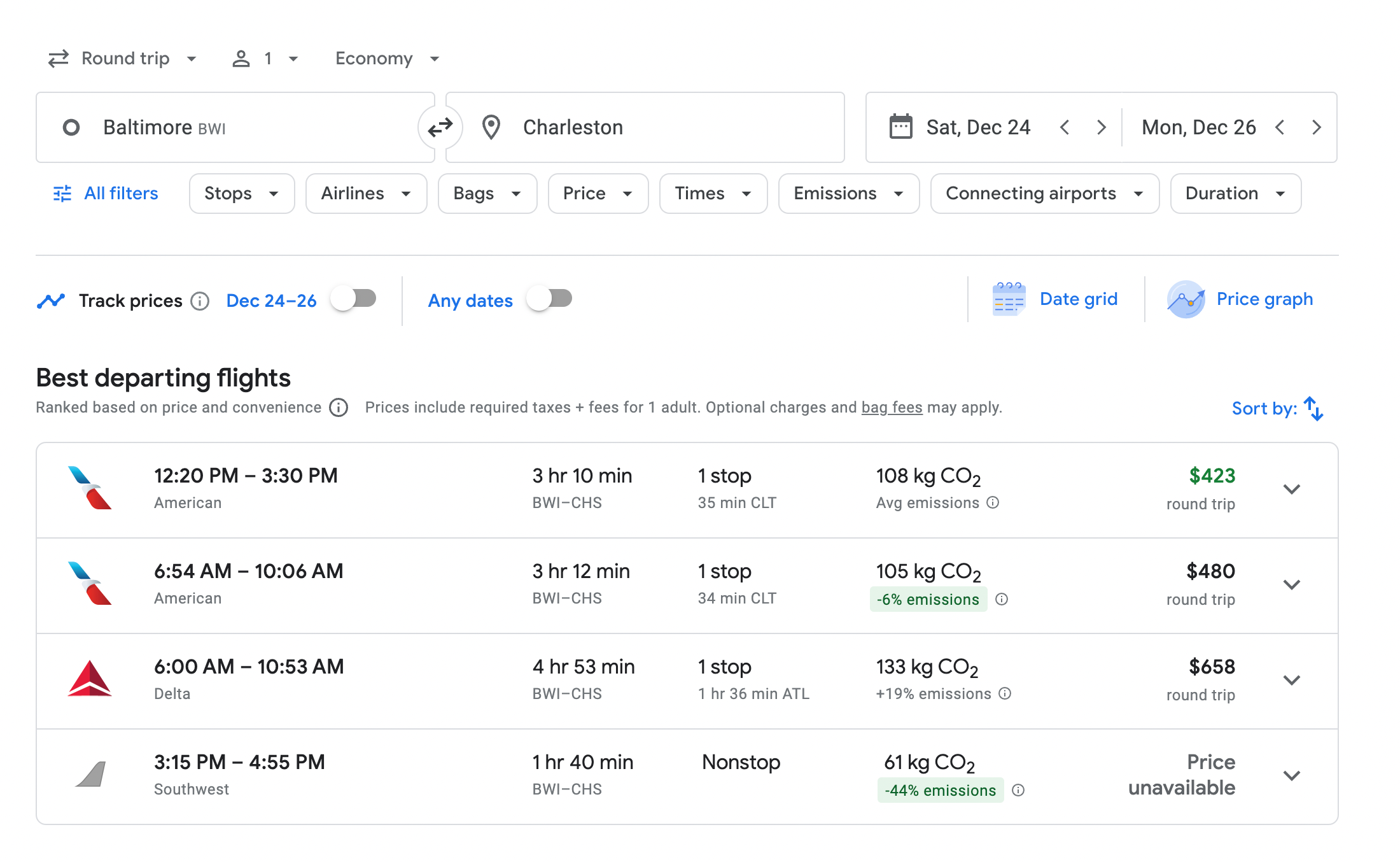Click the Sort by arrows icon

click(1313, 409)
